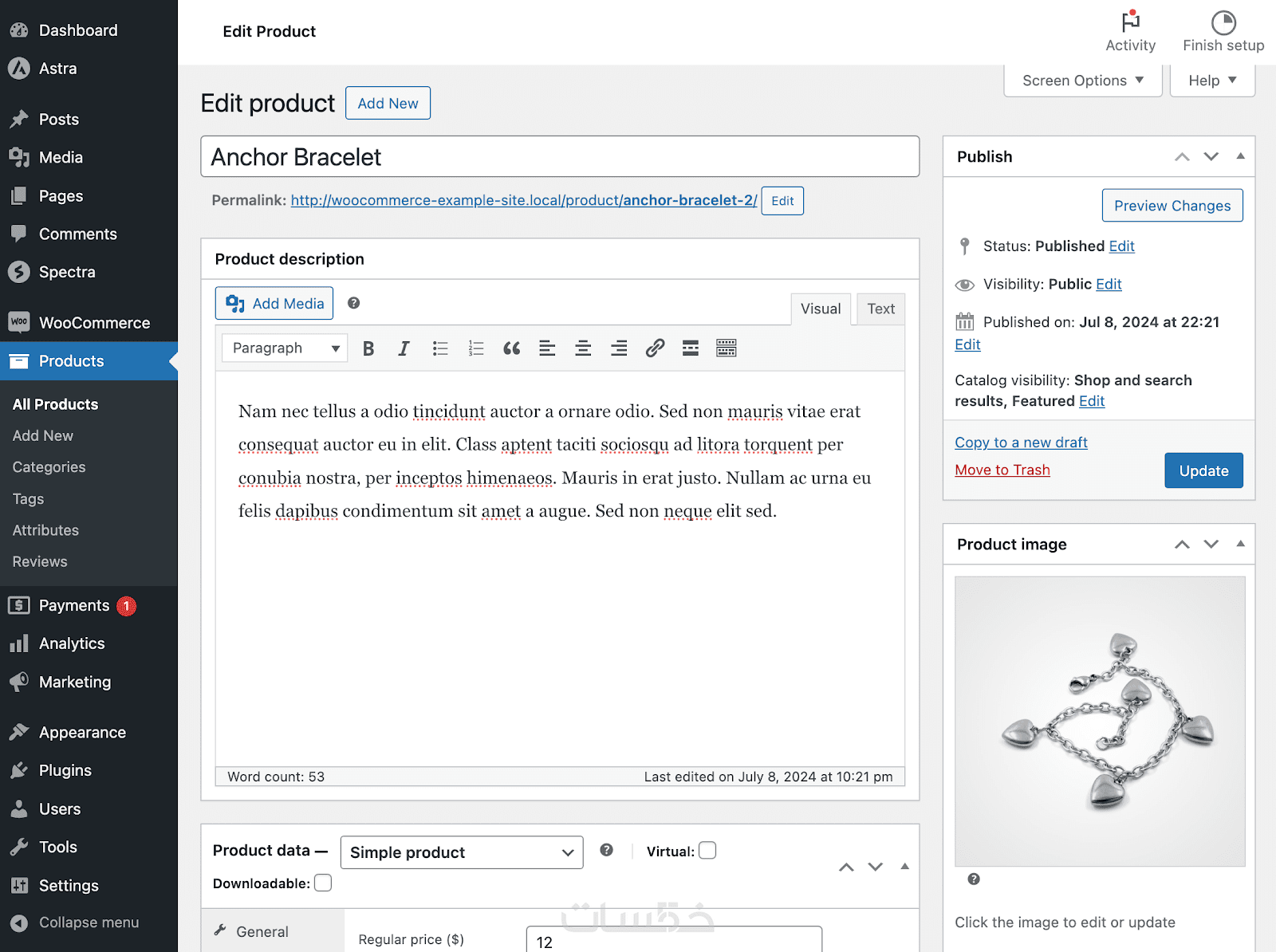Move Publish panel down
This screenshot has width=1276, height=952.
click(x=1211, y=156)
